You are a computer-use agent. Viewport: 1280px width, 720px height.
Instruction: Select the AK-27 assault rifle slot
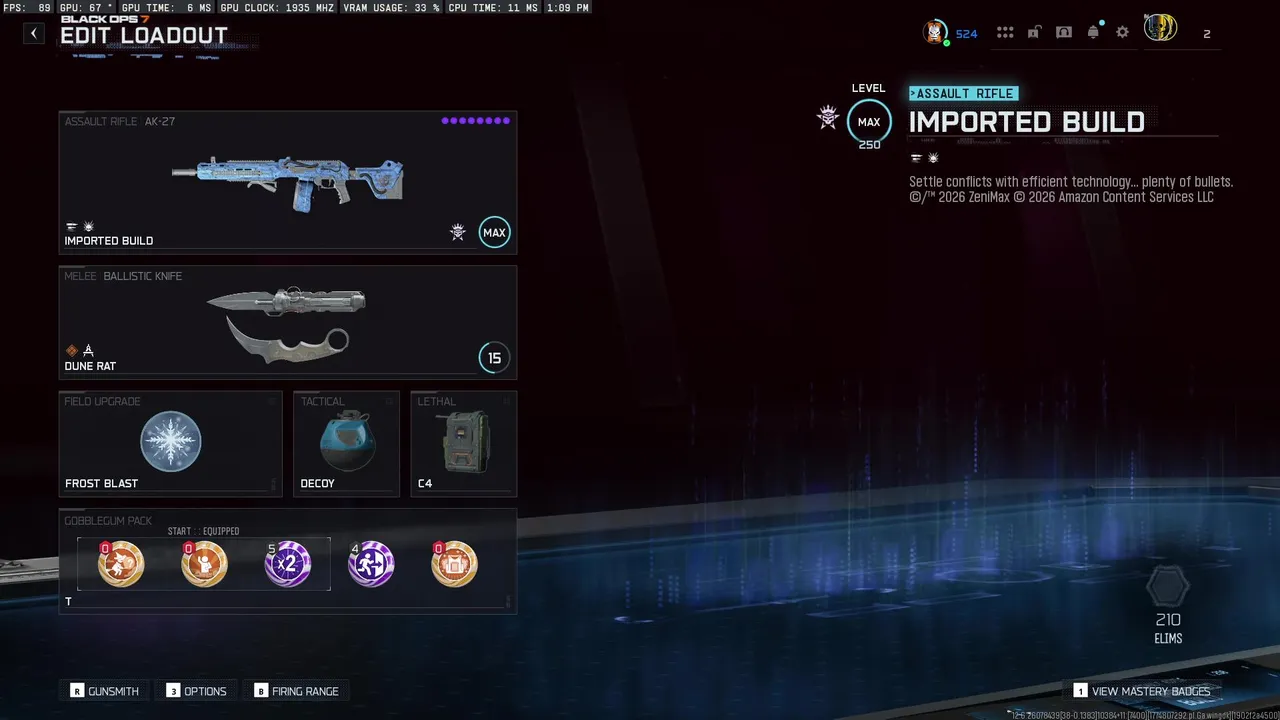coord(288,181)
